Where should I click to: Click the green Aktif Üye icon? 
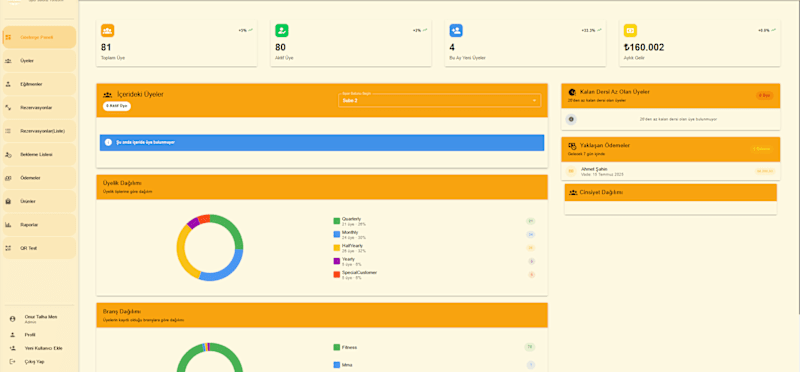click(282, 31)
